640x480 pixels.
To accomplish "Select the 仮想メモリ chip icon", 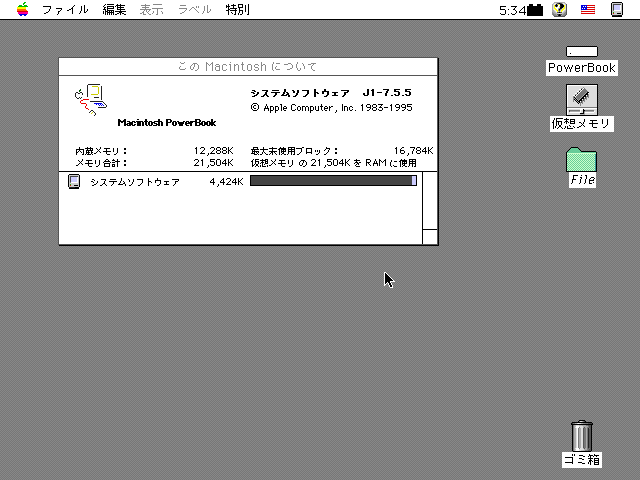I will [x=582, y=100].
